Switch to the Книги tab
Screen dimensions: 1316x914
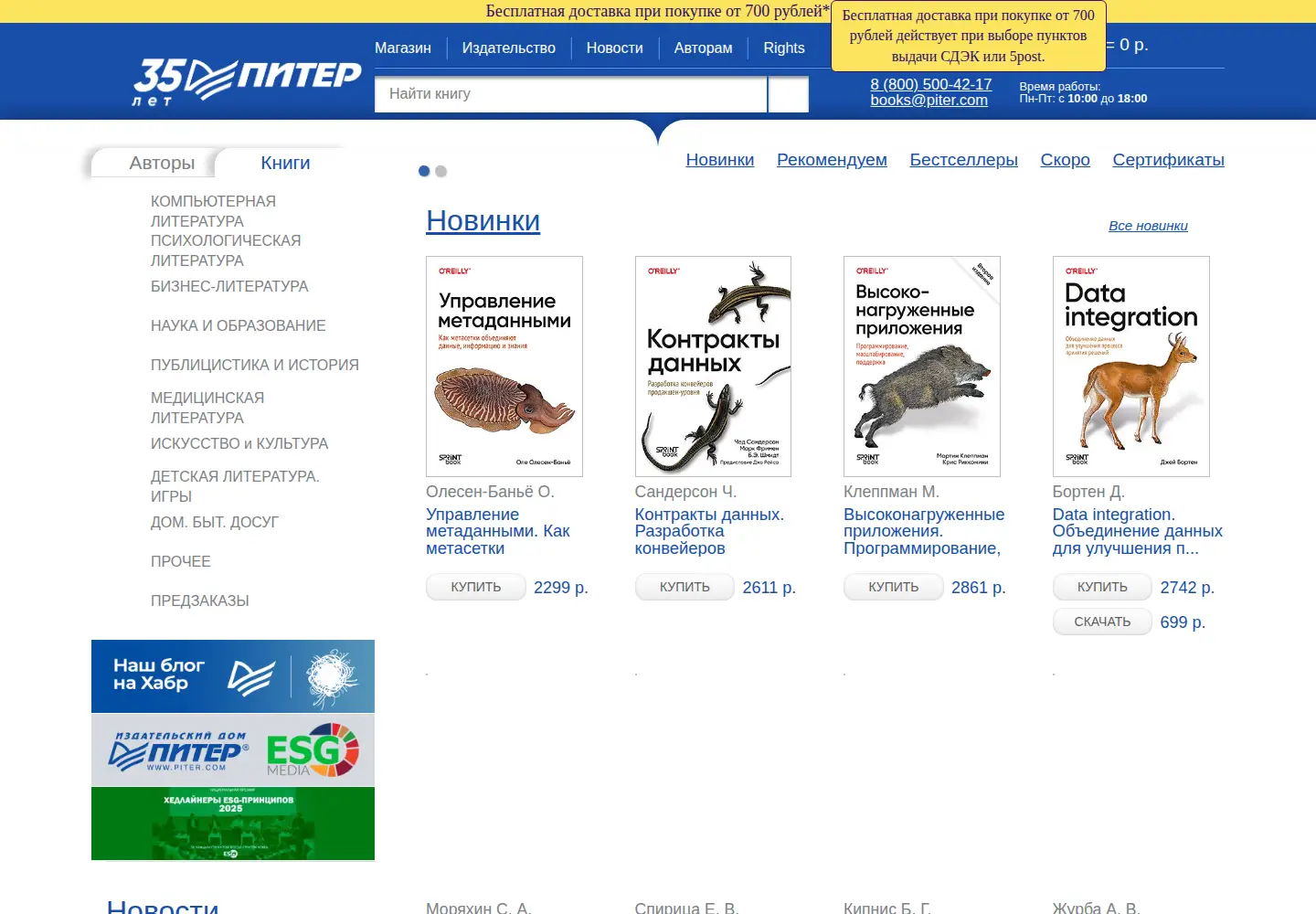tap(285, 163)
